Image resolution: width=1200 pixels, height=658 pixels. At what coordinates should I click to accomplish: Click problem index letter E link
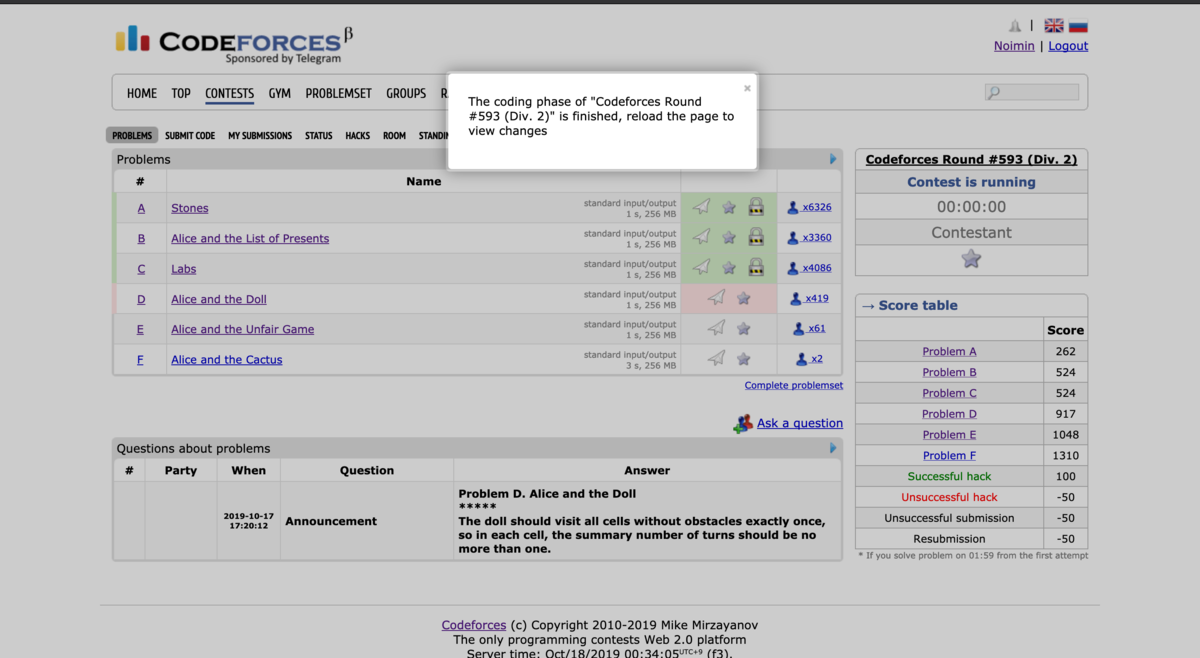coord(140,329)
